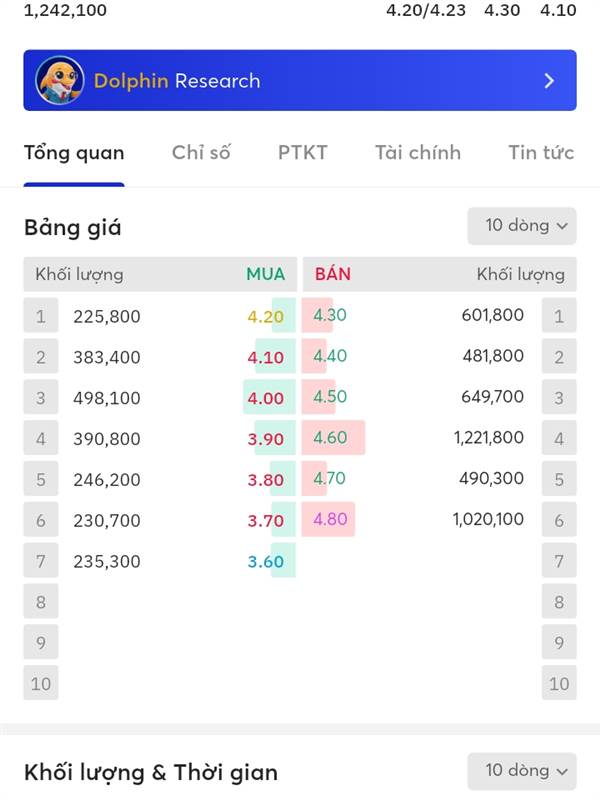Select sell price 4.30 in BÁN column

pyautogui.click(x=330, y=315)
